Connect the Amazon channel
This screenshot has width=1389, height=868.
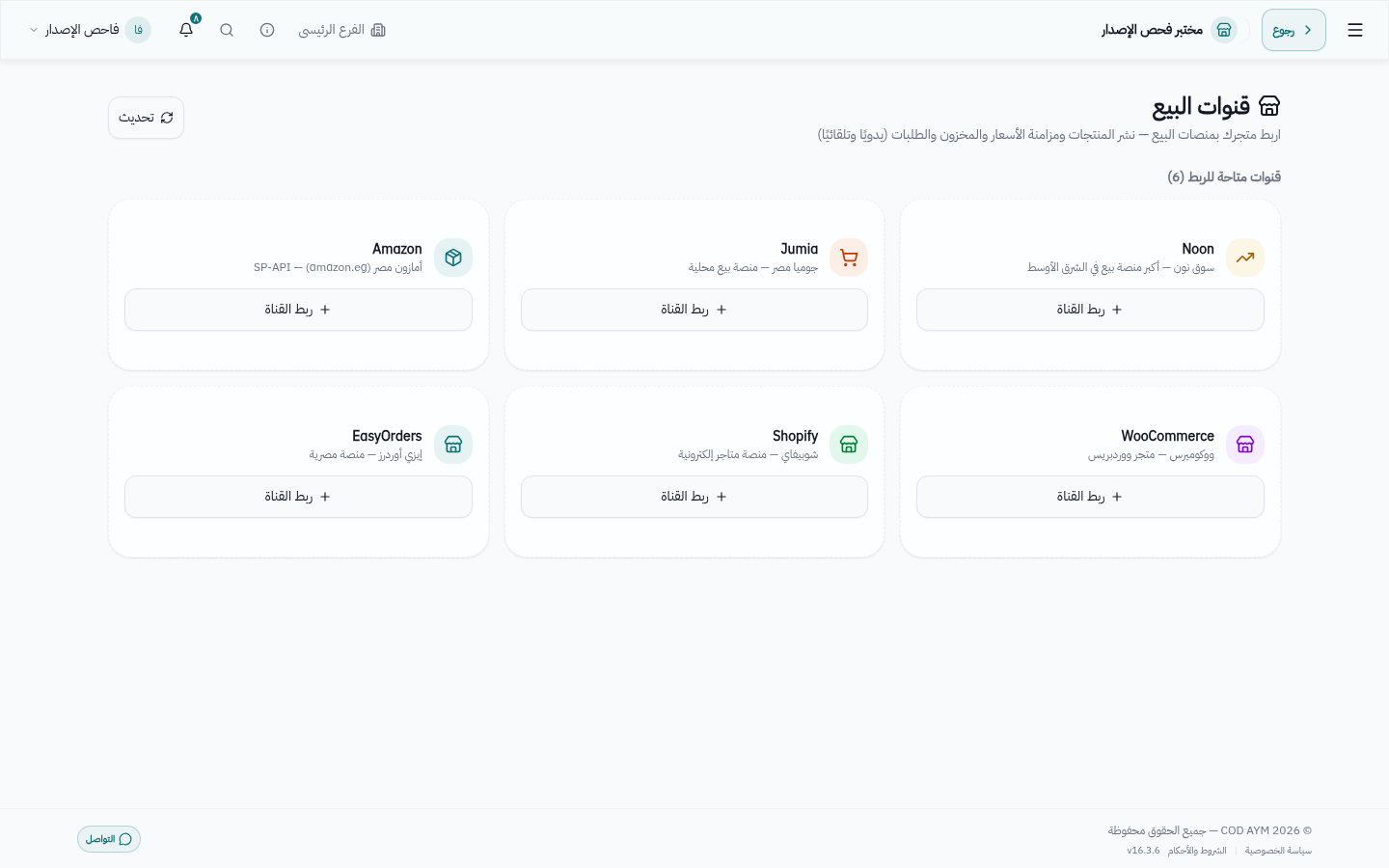(x=298, y=310)
